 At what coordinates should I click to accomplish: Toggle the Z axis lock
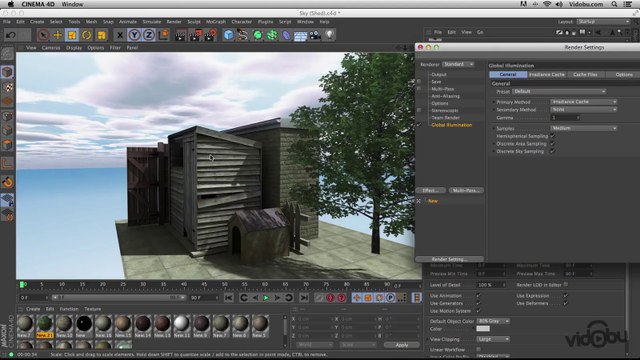tap(149, 36)
